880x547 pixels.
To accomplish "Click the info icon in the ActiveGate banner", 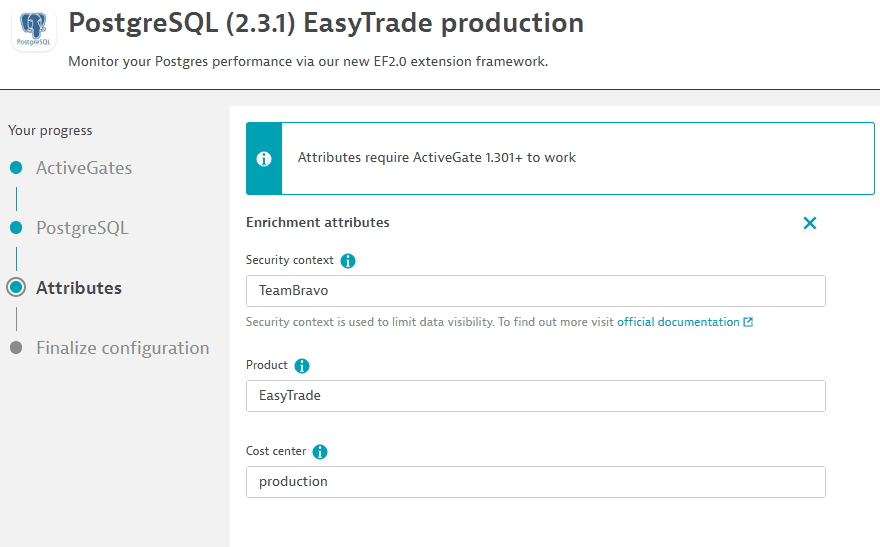I will pos(264,159).
